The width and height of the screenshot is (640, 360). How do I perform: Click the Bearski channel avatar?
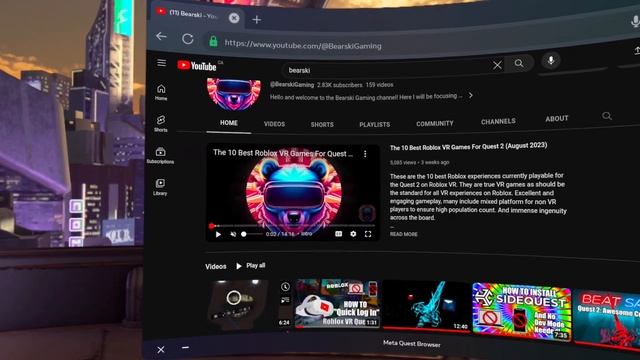click(233, 94)
